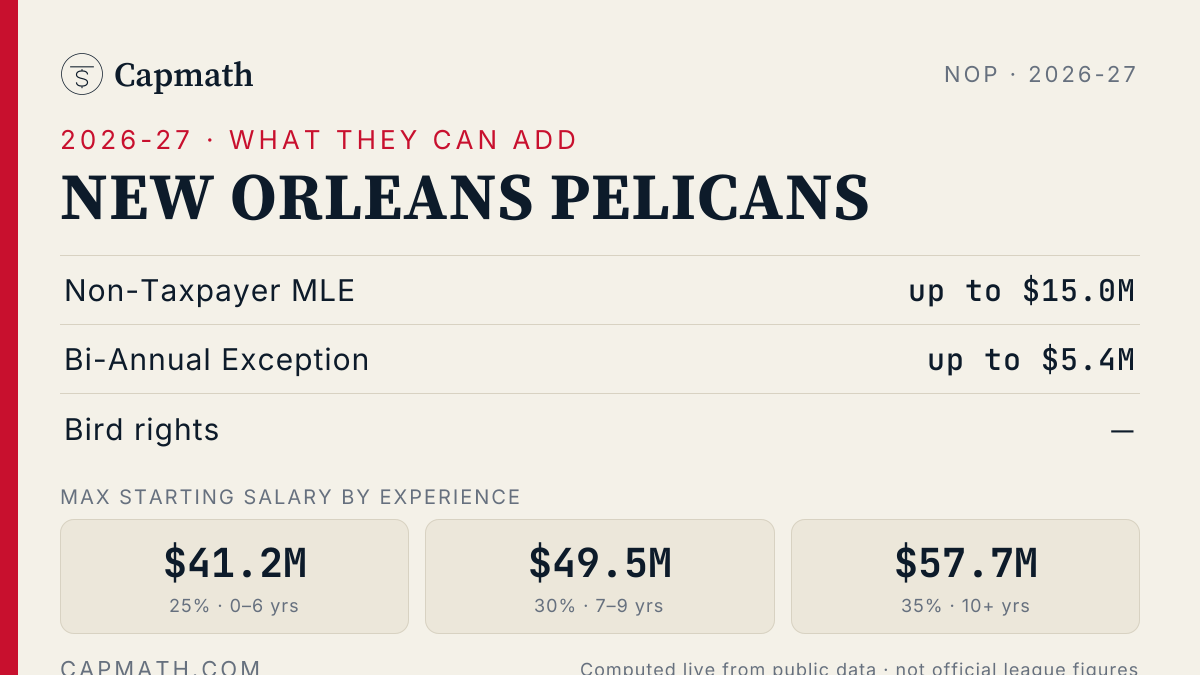Click the Capmath dollar-sign logo icon
1200x675 pixels.
pos(82,74)
